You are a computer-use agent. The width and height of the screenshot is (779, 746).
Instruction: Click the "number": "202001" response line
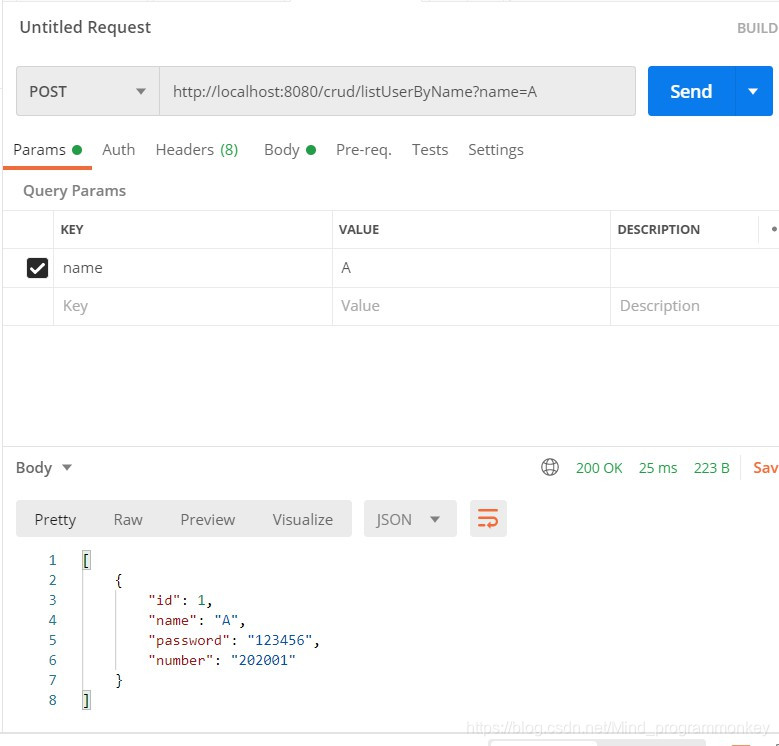222,660
